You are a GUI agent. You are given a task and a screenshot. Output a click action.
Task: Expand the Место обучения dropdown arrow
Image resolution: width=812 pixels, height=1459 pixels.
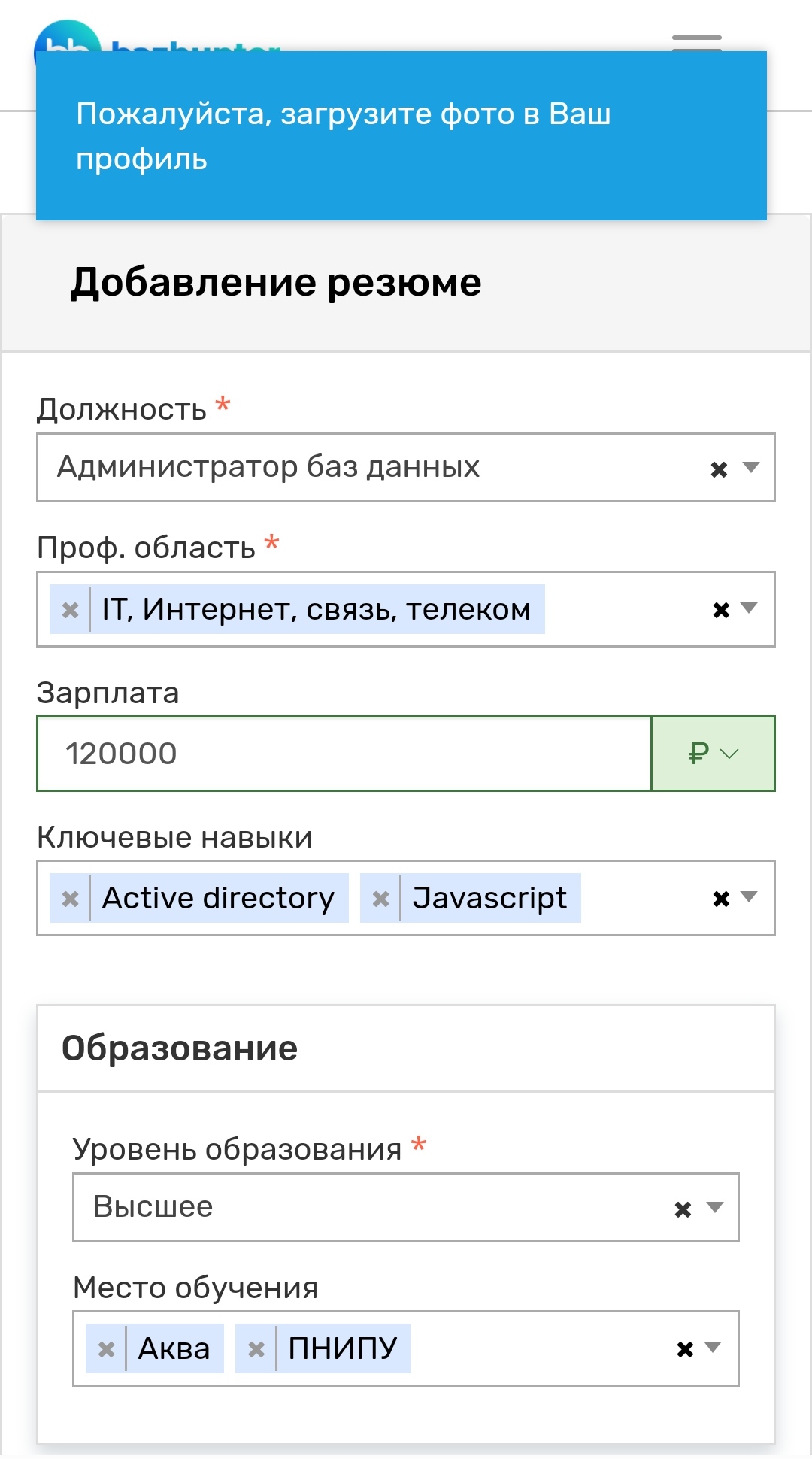pos(713,1347)
